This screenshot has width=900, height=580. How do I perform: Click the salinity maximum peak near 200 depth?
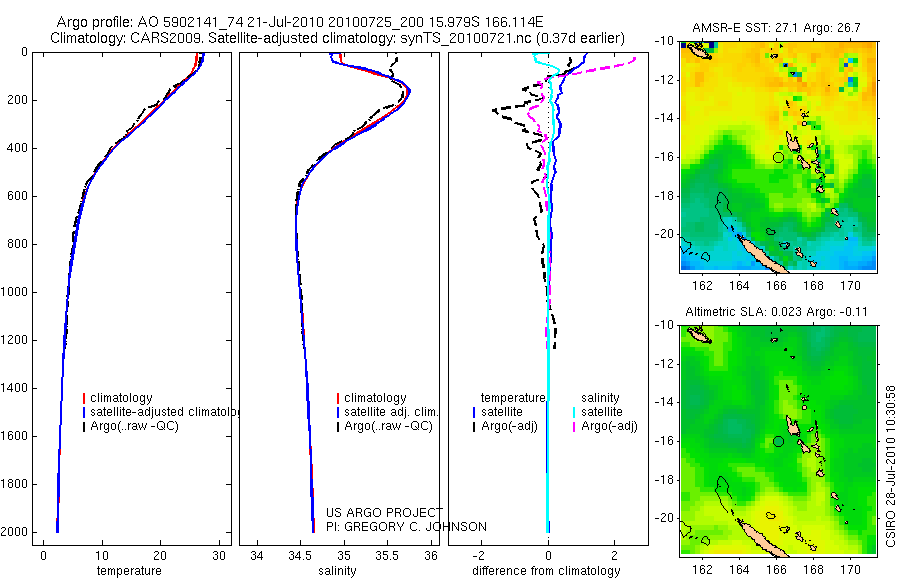pos(408,91)
